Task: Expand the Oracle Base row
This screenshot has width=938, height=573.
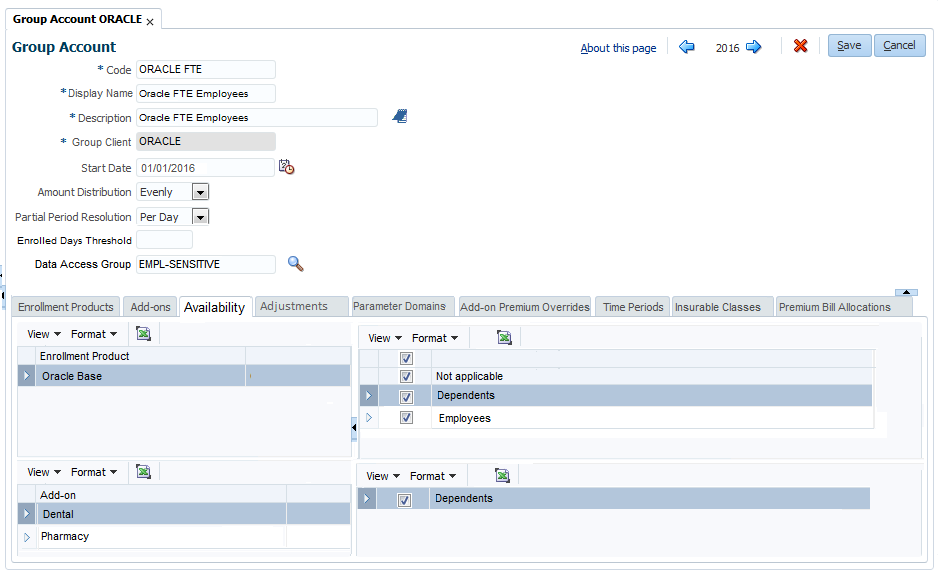Action: (26, 376)
